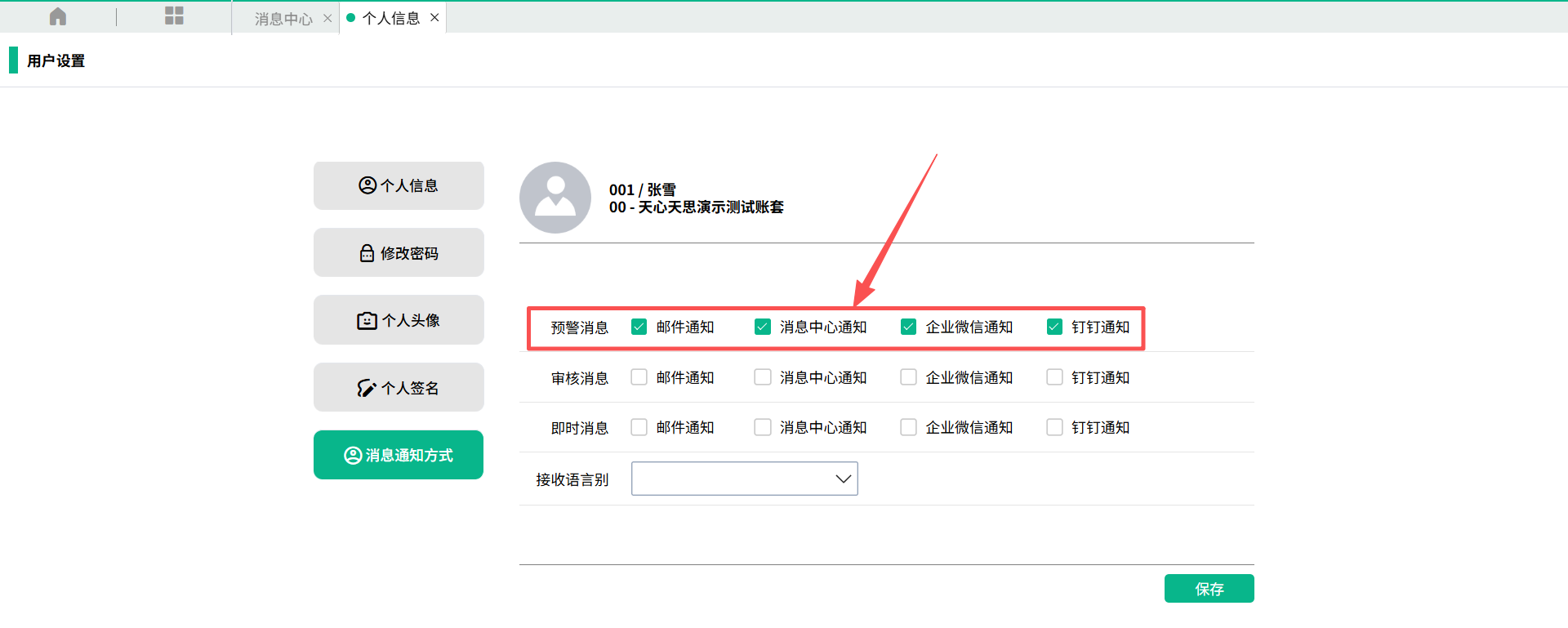Enable 消息中心通知 for 审核消息
This screenshot has width=1568, height=628.
763,377
